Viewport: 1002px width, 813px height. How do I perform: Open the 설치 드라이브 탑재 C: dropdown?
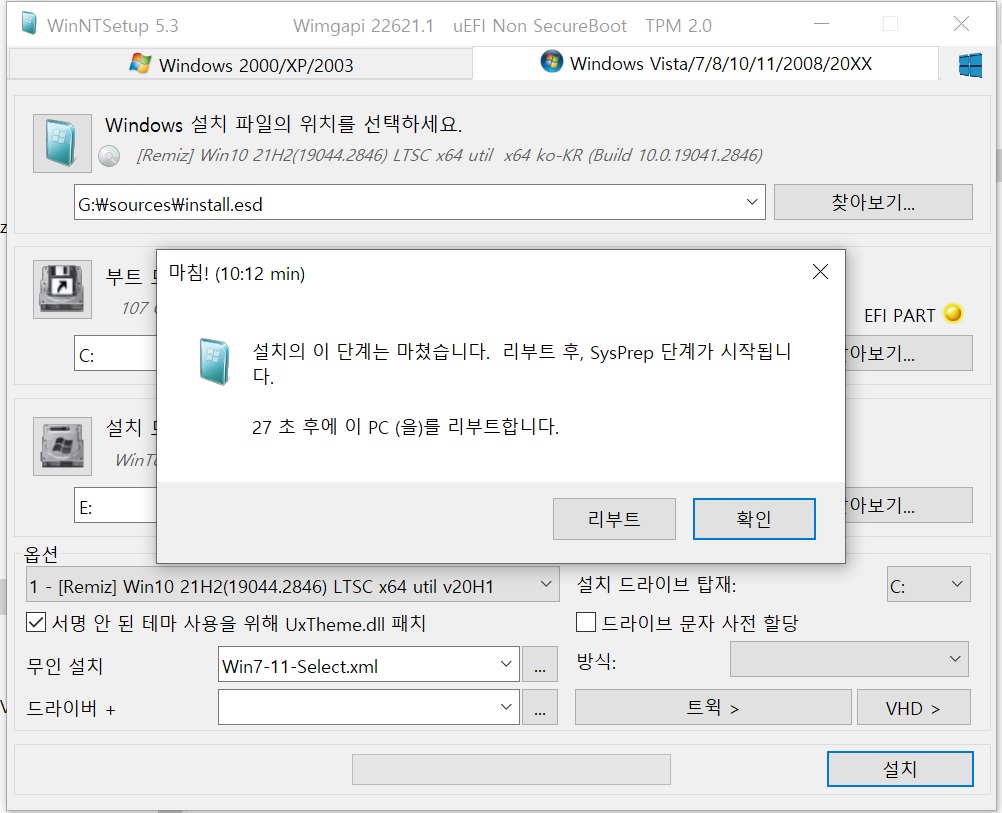[x=929, y=585]
